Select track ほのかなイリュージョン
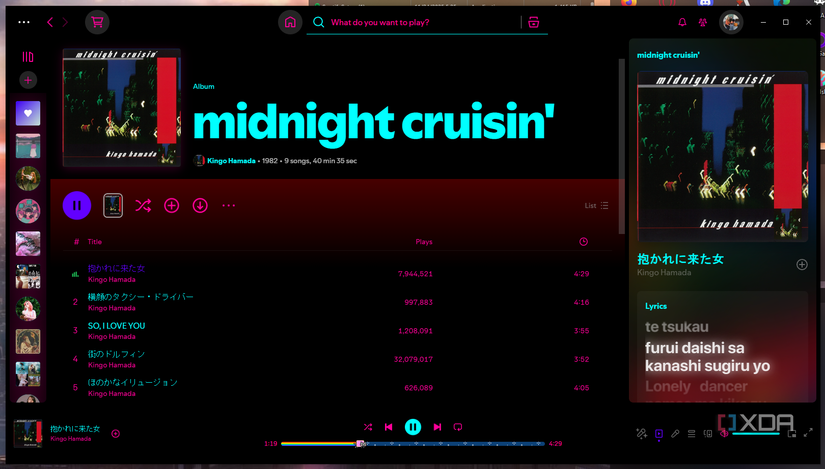The height and width of the screenshot is (469, 825). point(133,382)
